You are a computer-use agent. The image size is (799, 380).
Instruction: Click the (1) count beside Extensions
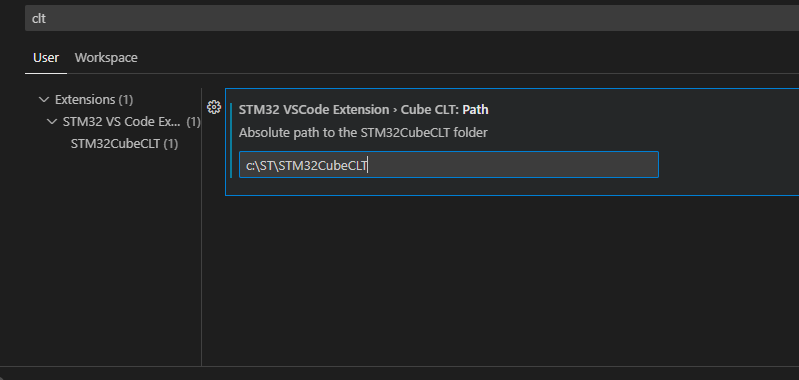click(x=126, y=99)
